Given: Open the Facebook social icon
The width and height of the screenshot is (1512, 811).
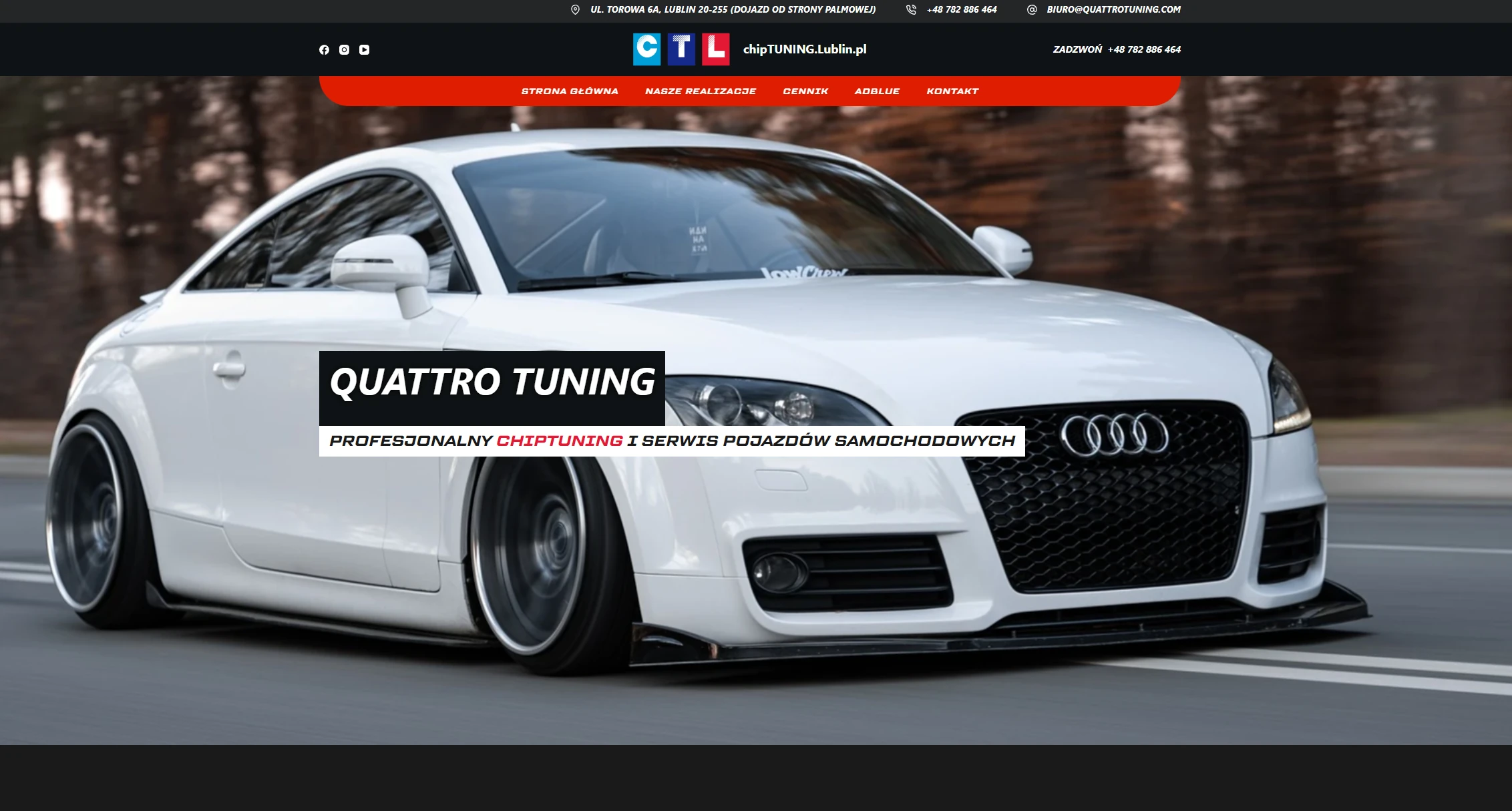Looking at the screenshot, I should pos(324,49).
